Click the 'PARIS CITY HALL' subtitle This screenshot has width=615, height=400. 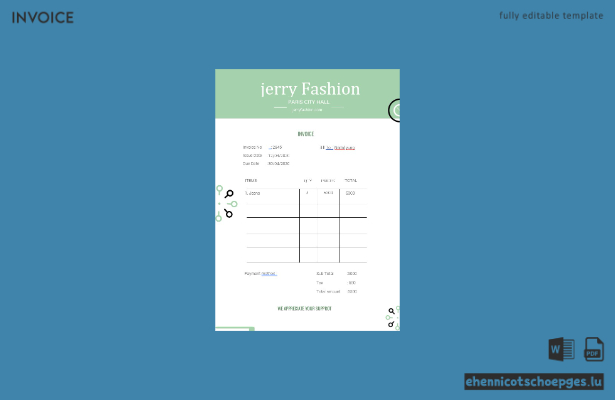pyautogui.click(x=309, y=102)
